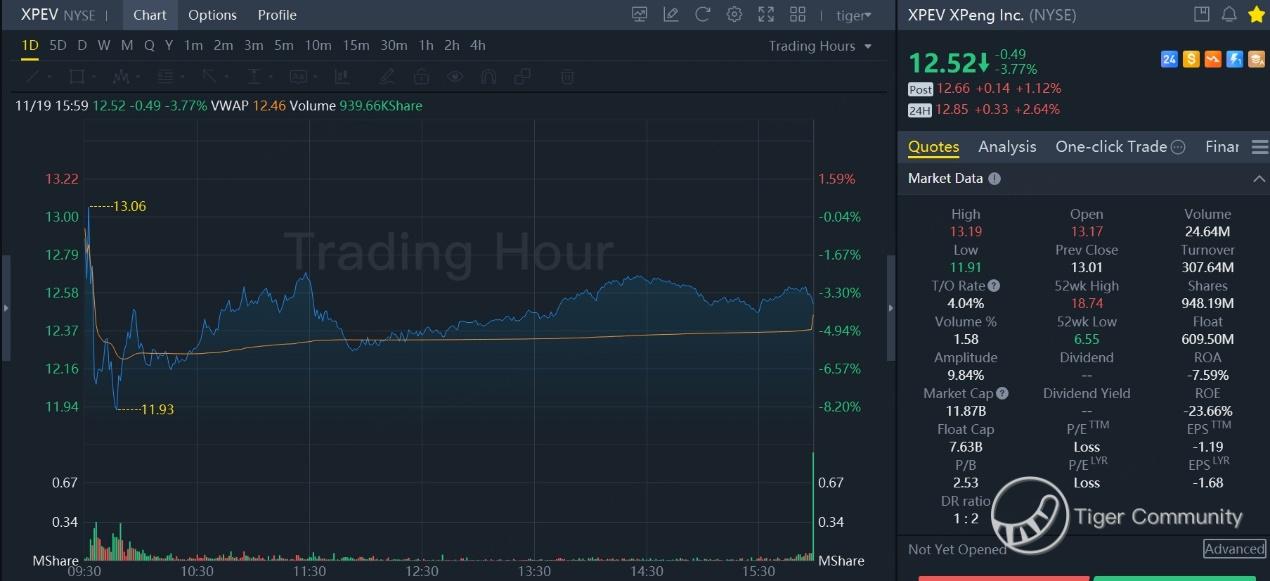Open One-click Trade more options circle

1178,147
